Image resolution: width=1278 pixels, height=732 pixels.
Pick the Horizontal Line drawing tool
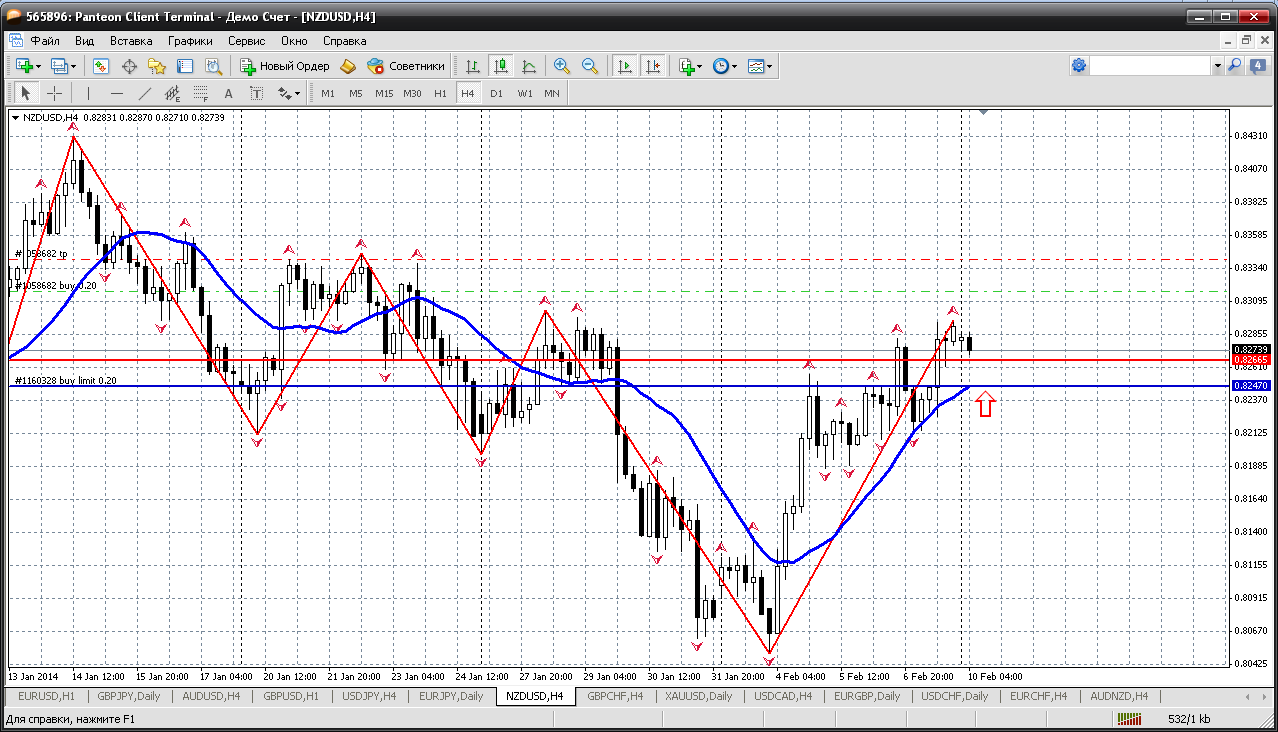coord(116,93)
